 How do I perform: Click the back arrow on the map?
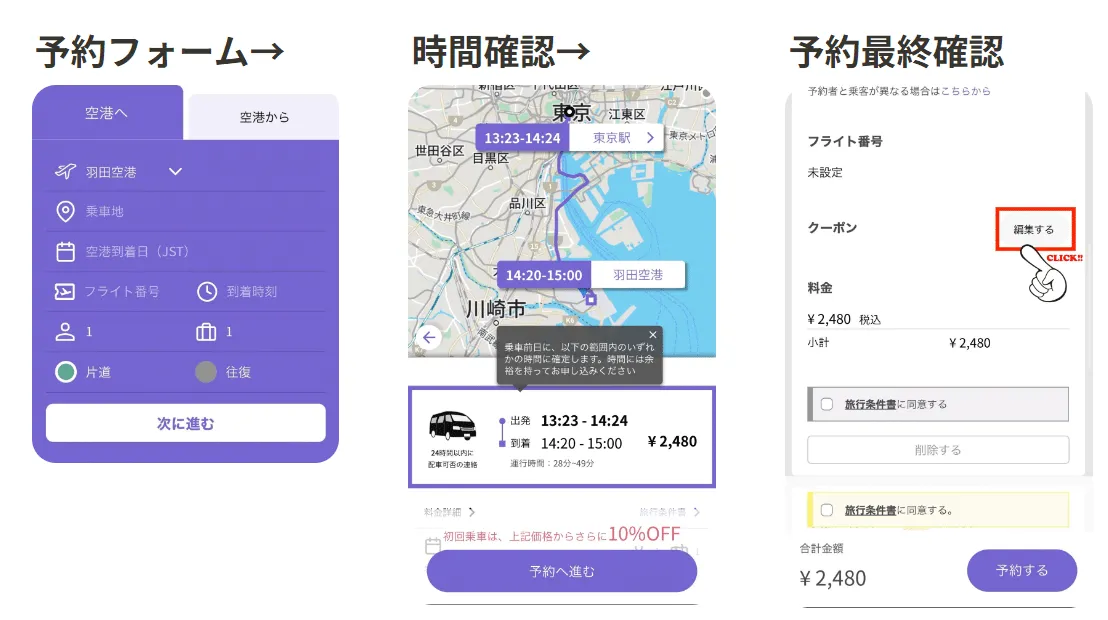coord(429,337)
